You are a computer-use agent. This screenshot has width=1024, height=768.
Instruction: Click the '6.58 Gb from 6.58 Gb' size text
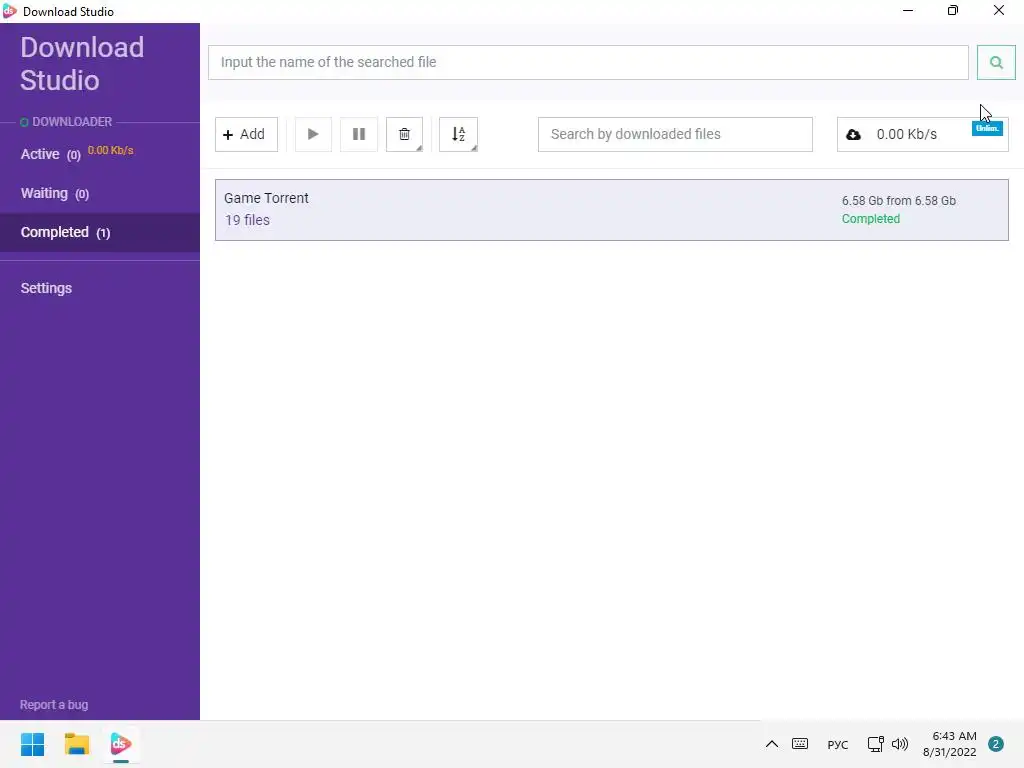point(899,200)
